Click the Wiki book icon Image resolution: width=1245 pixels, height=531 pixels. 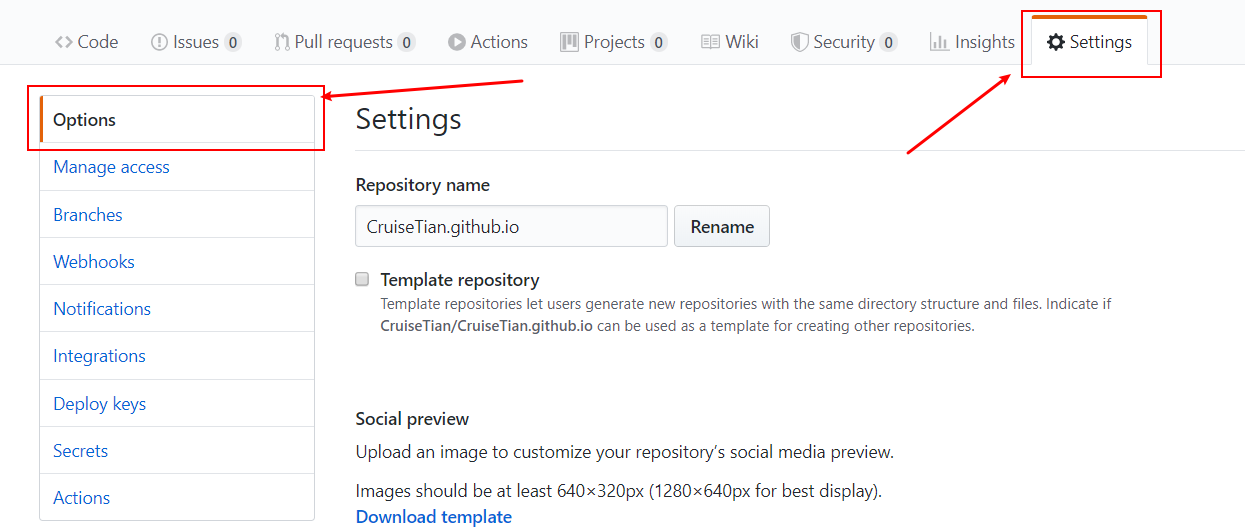click(x=710, y=42)
